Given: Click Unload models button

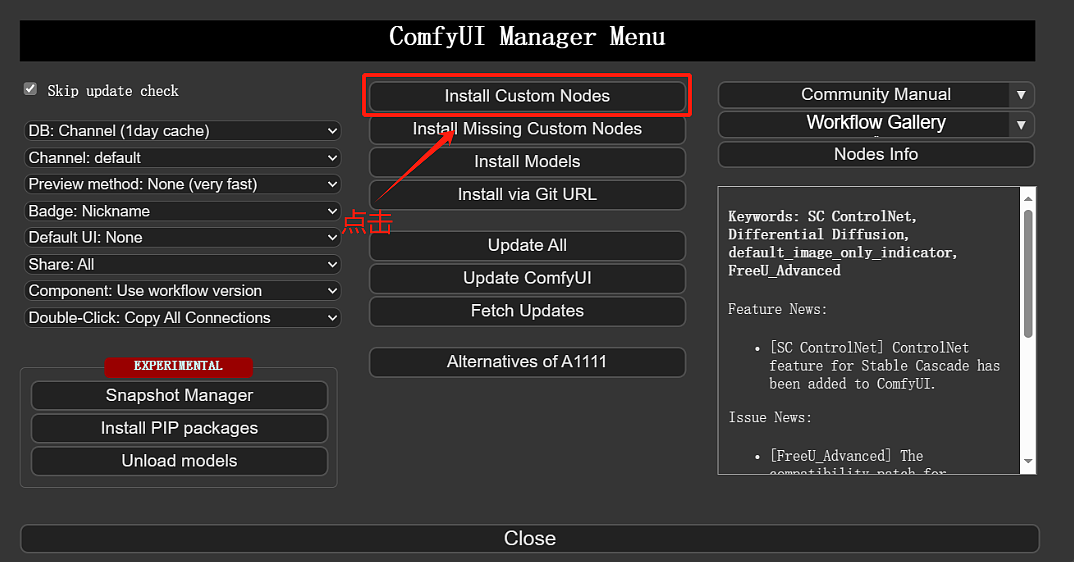Looking at the screenshot, I should coord(179,461).
